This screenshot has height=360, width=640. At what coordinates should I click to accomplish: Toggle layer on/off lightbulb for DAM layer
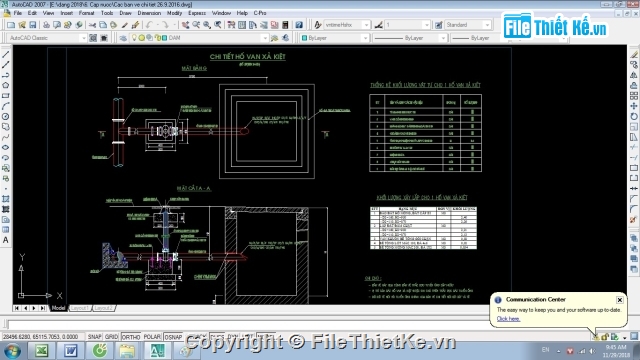pyautogui.click(x=134, y=38)
